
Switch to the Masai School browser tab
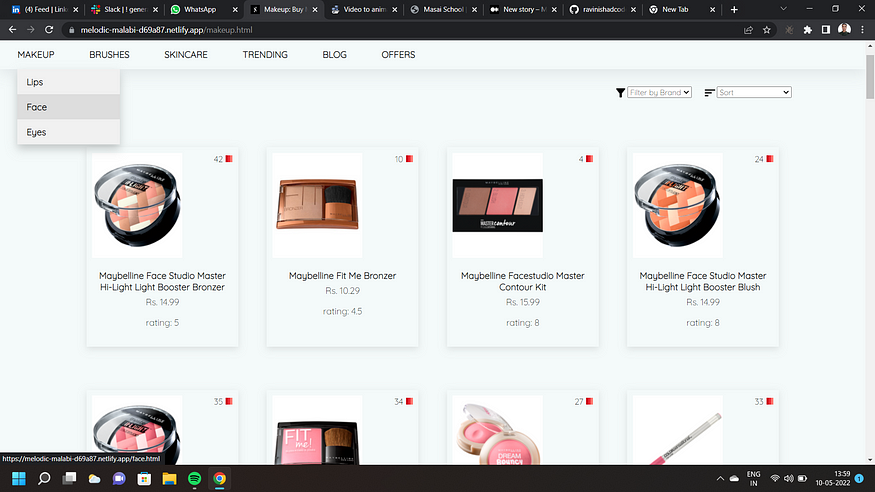pos(444,9)
